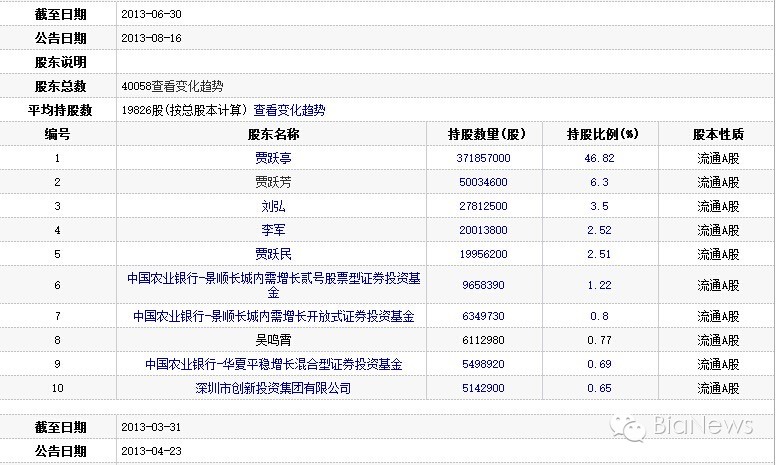Click the percentage value 3.5
The image size is (777, 465).
click(599, 206)
